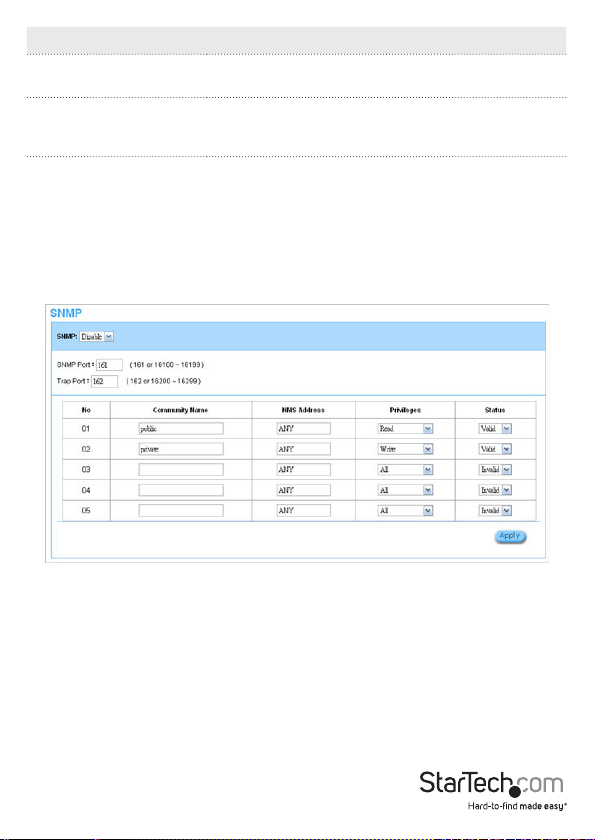Viewport: 596px width, 840px height.
Task: Expand the All privileges dropdown in row 03
Action: coord(405,469)
